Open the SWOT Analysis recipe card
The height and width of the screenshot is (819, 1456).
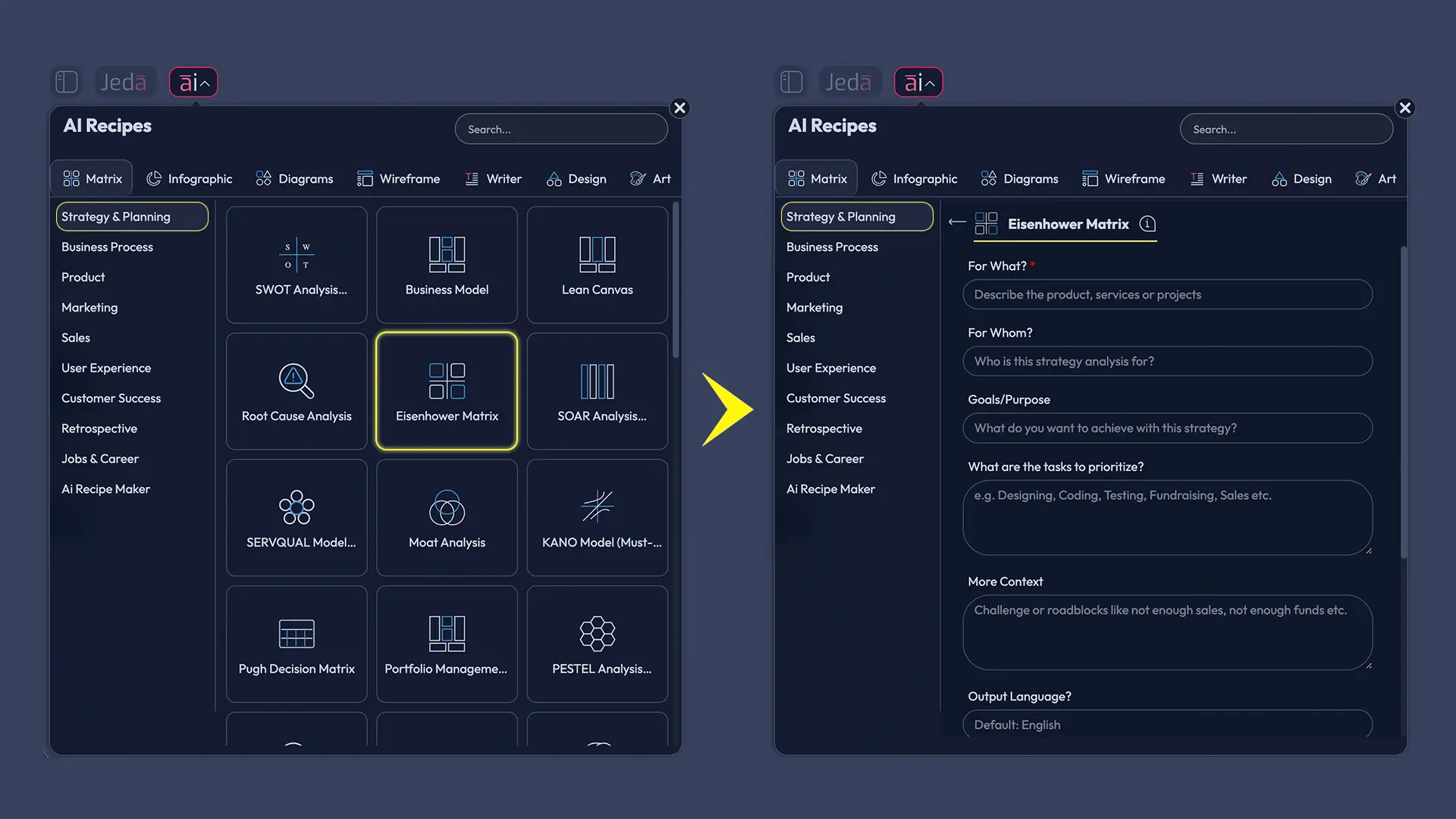(x=297, y=265)
